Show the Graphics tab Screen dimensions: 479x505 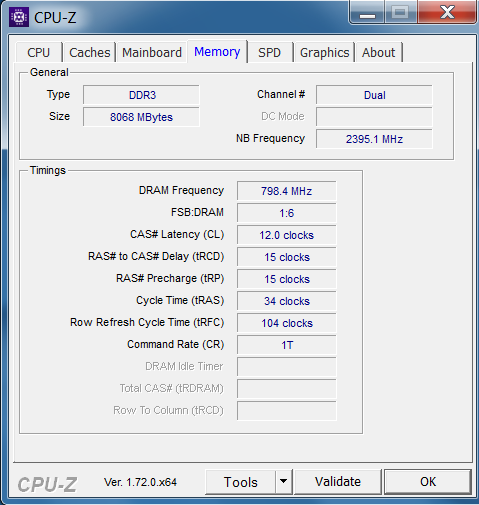tap(324, 52)
